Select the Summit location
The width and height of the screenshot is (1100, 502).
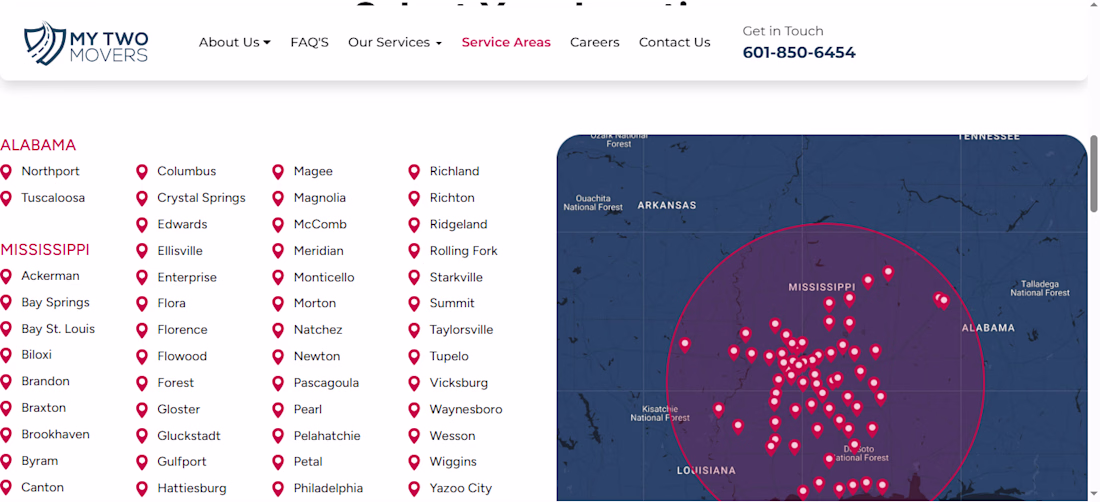pyautogui.click(x=452, y=303)
